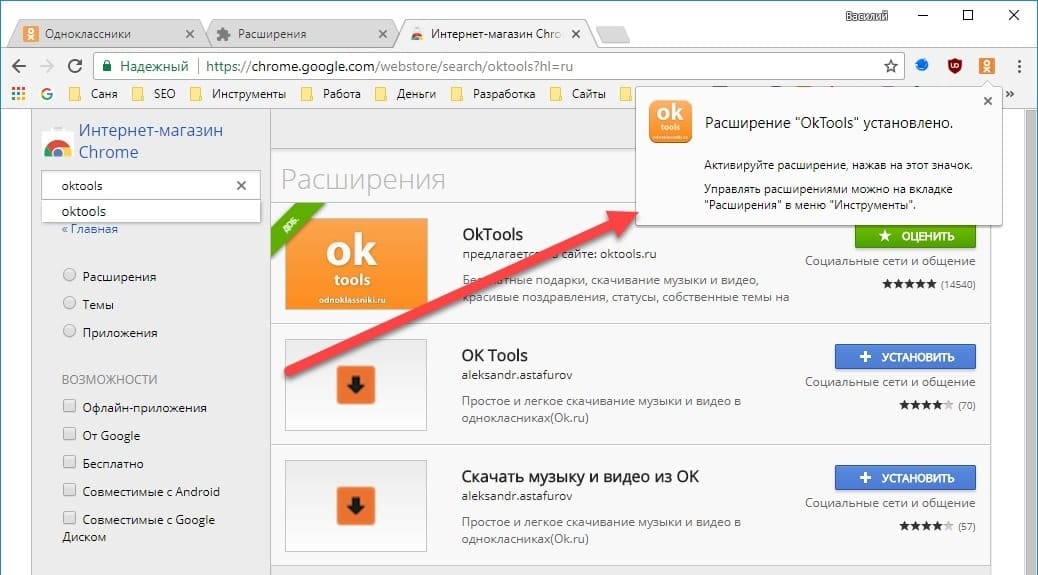Check the Бесплатно filter
The height and width of the screenshot is (575, 1038).
69,462
